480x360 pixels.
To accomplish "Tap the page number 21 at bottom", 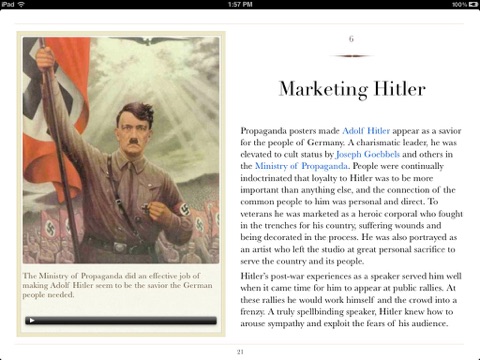I will coord(240,351).
